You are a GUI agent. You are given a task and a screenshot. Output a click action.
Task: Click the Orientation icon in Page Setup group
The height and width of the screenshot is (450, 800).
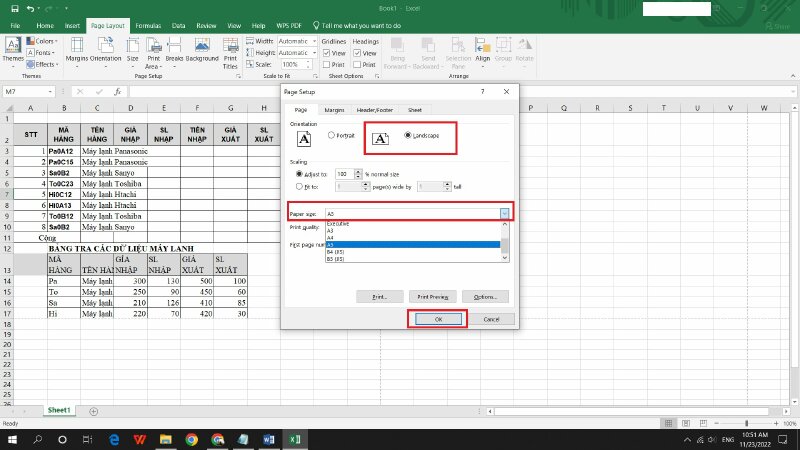tap(106, 51)
